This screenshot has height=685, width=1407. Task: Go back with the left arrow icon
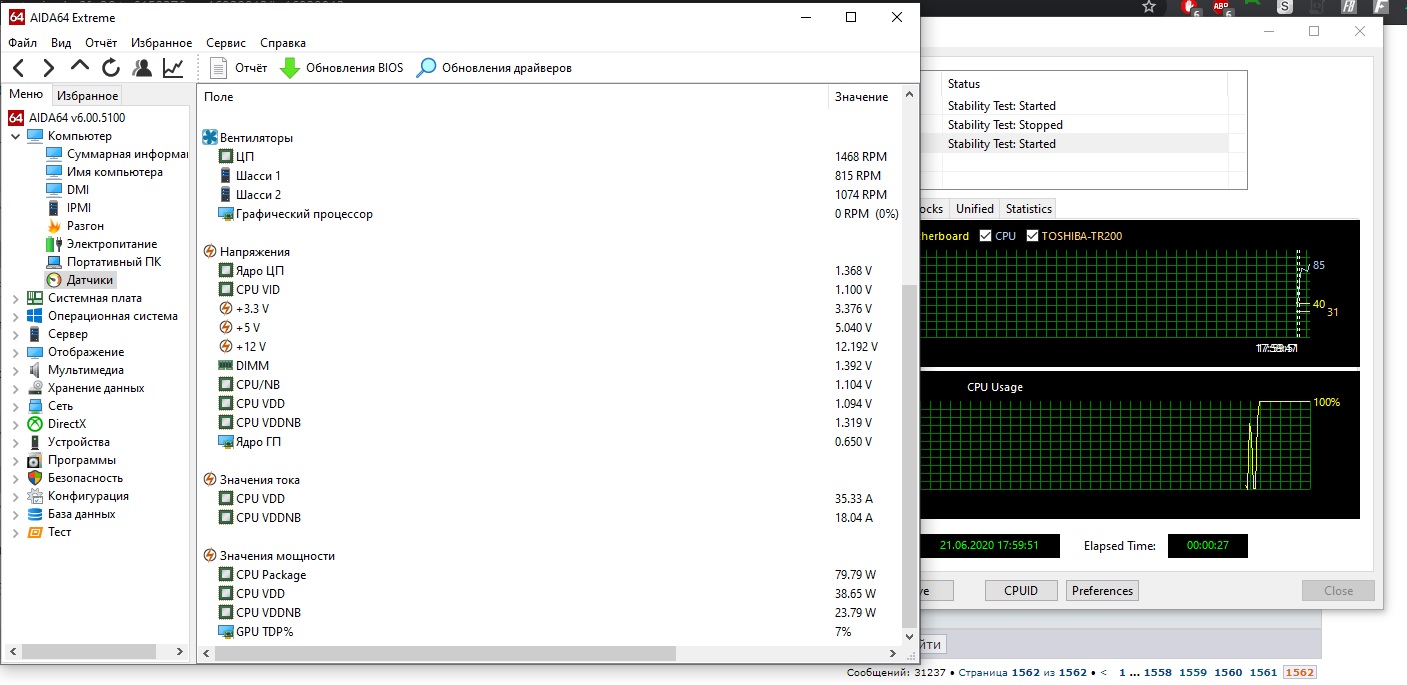pos(19,68)
